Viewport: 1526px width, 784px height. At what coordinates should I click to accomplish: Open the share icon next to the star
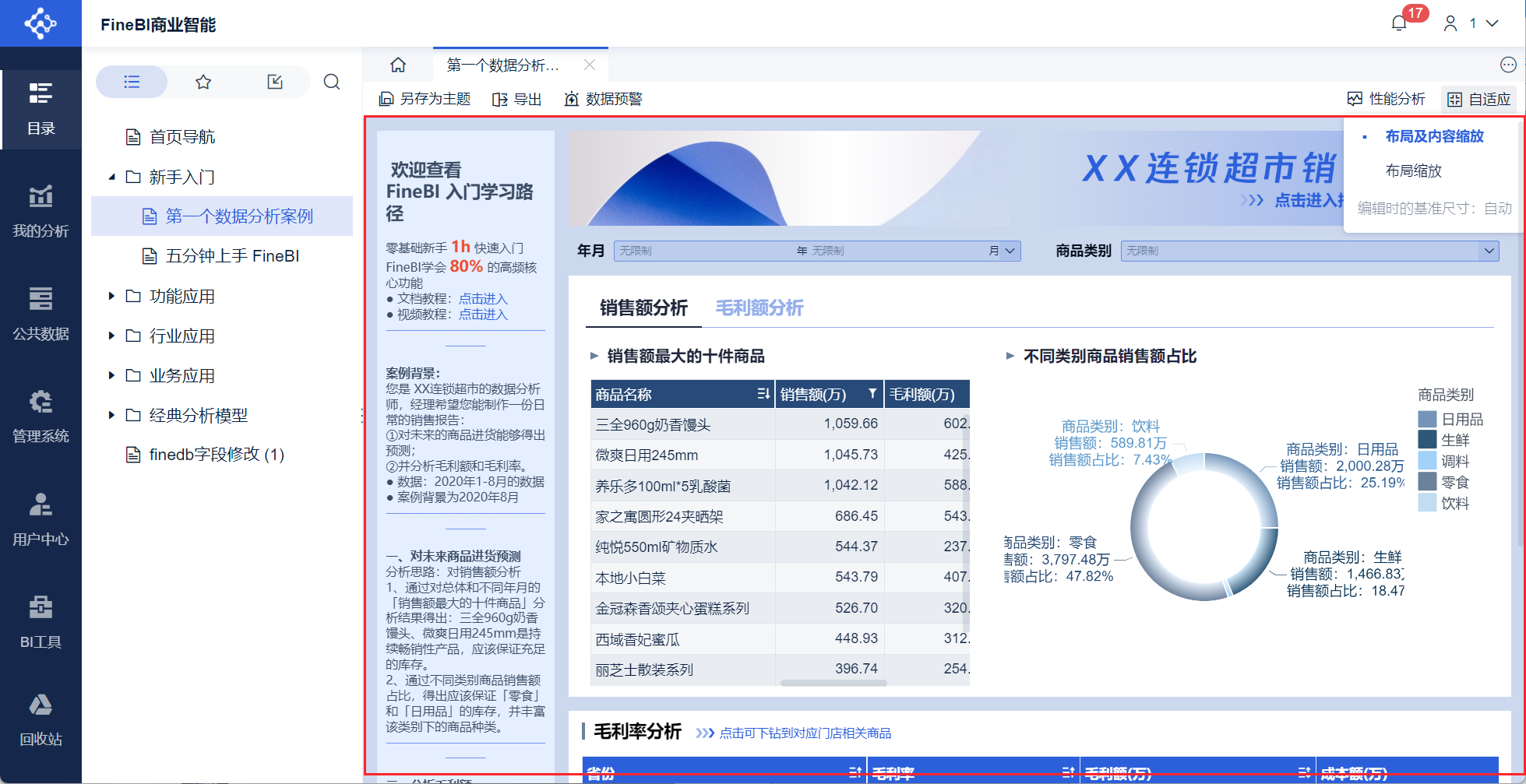point(275,82)
